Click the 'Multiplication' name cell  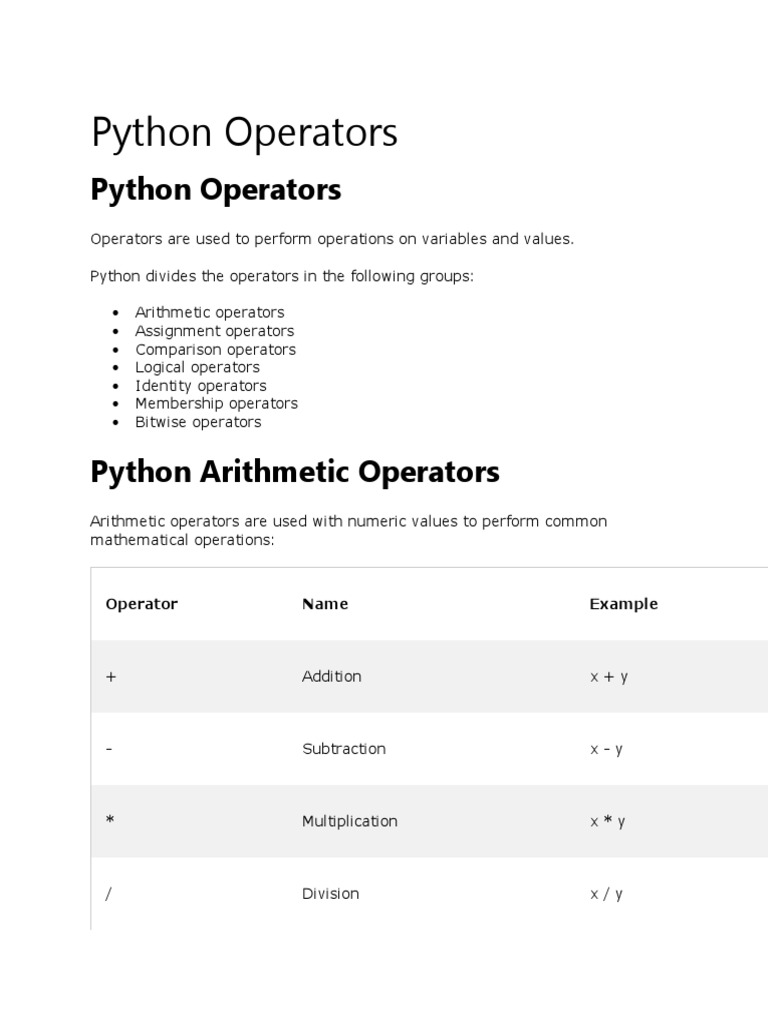click(x=350, y=821)
